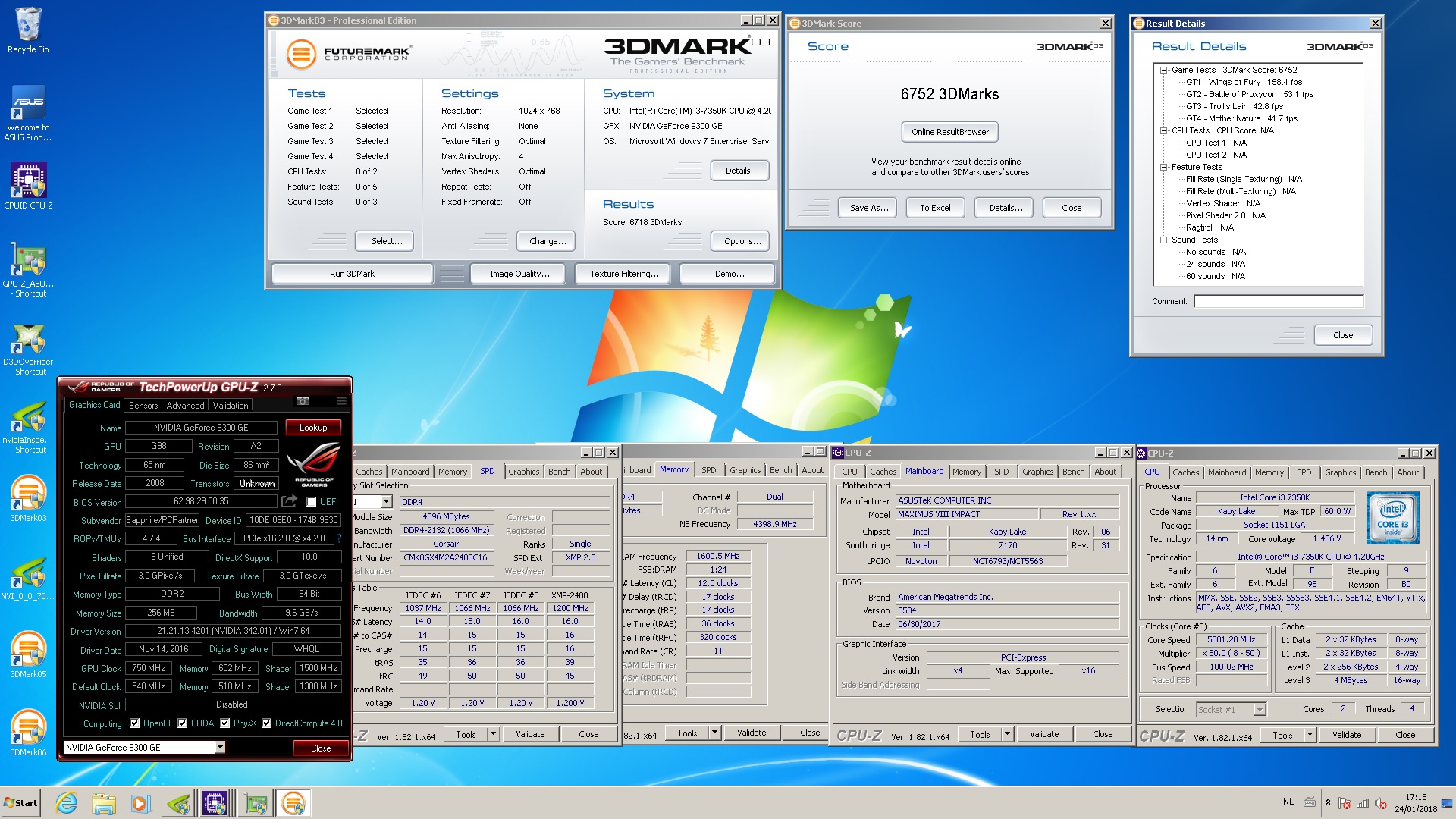Click the Windows Start button
The height and width of the screenshot is (819, 1456).
coord(20,803)
